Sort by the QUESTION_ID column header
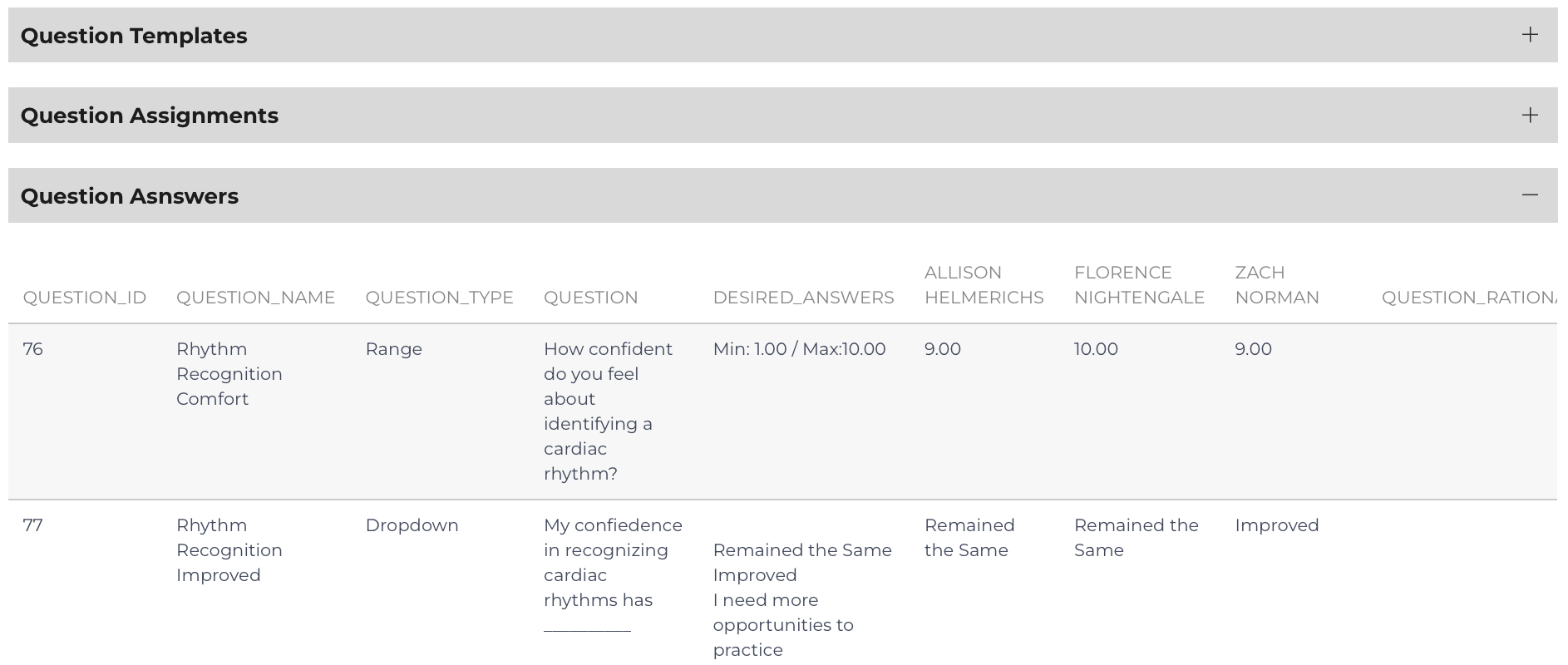1568x665 pixels. tap(85, 298)
